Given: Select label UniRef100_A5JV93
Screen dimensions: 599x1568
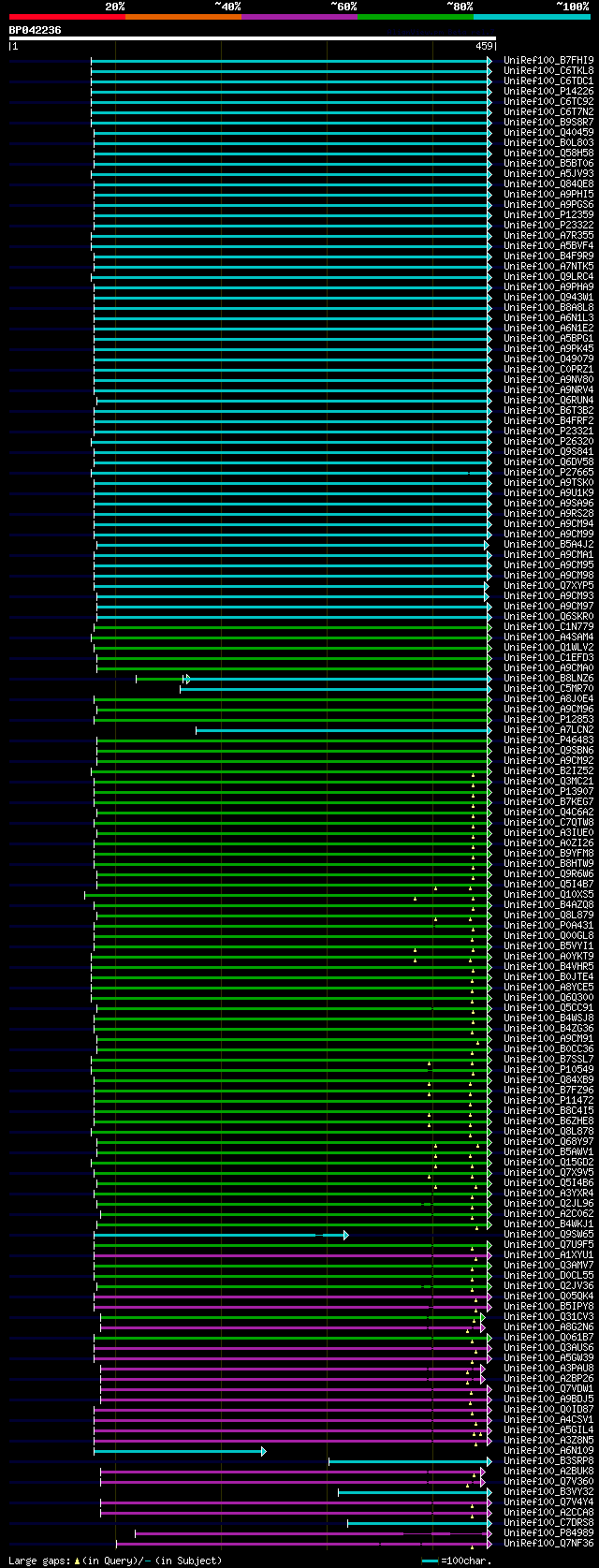Looking at the screenshot, I should pos(548,173).
